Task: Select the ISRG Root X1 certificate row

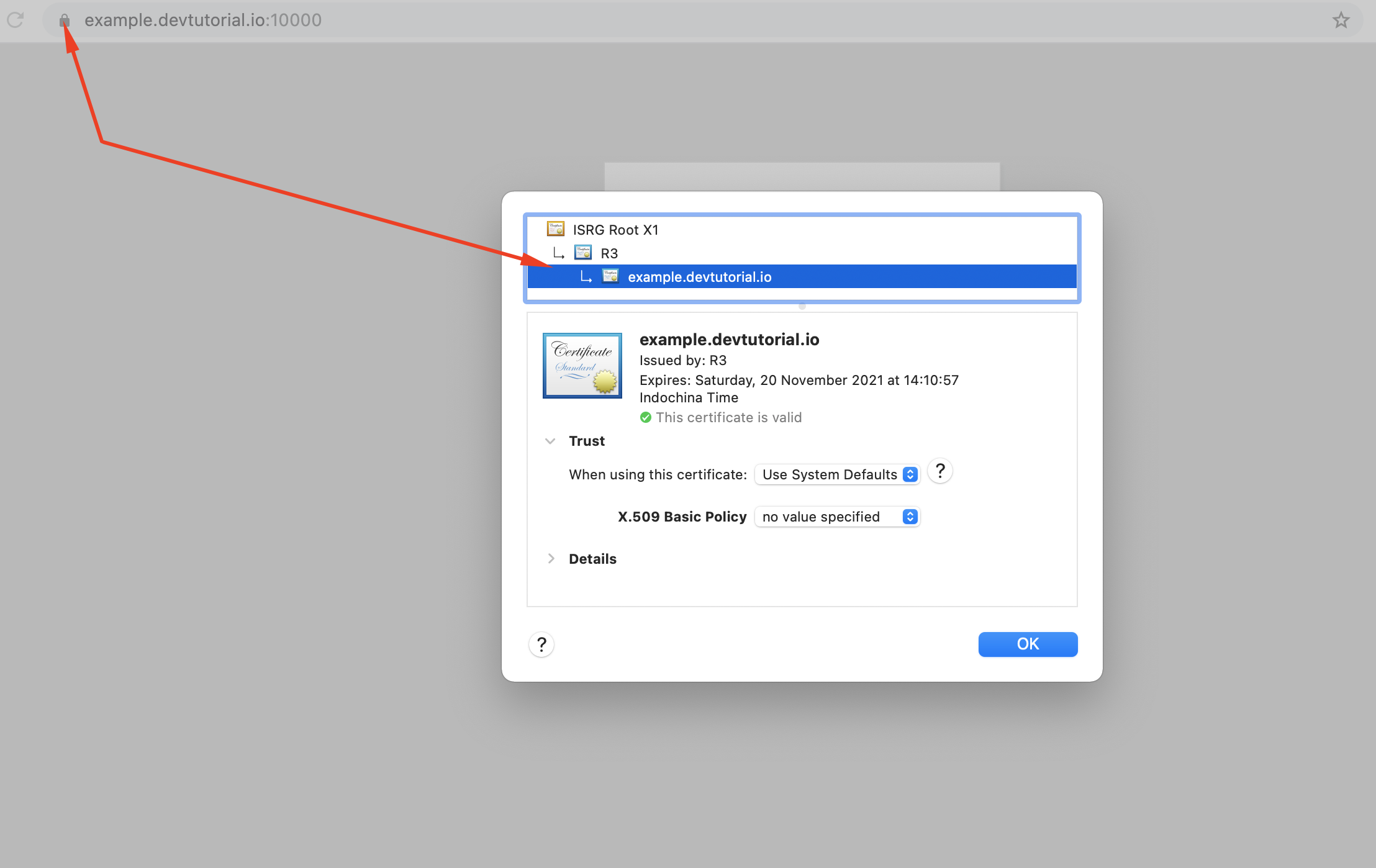Action: [x=802, y=230]
